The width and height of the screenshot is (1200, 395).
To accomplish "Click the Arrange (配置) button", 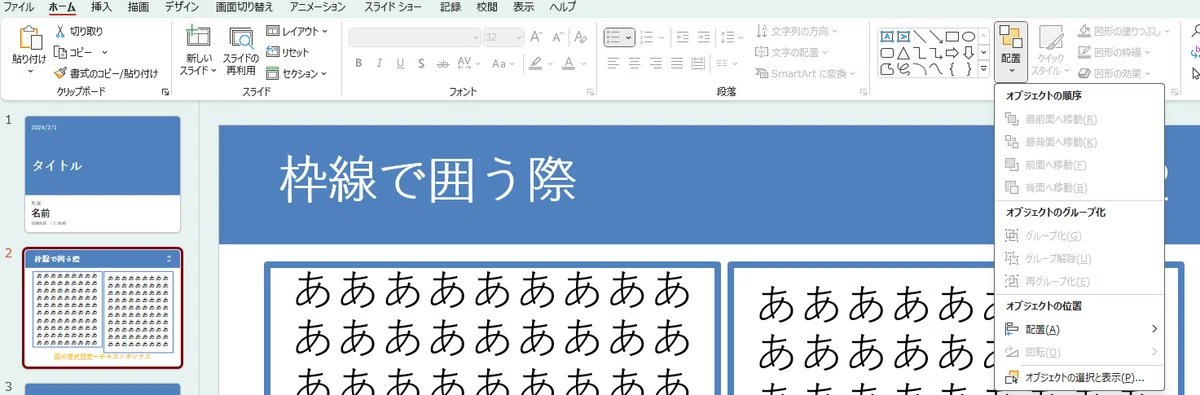I will click(x=1011, y=51).
